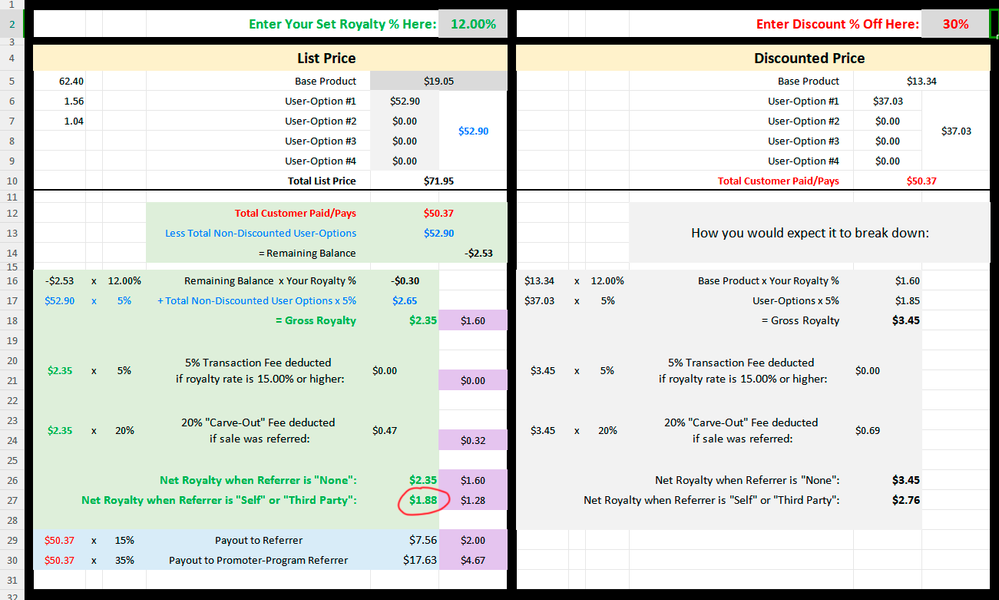Click the purple $4.67 cell
Screen dimensions: 999x600
tap(473, 560)
